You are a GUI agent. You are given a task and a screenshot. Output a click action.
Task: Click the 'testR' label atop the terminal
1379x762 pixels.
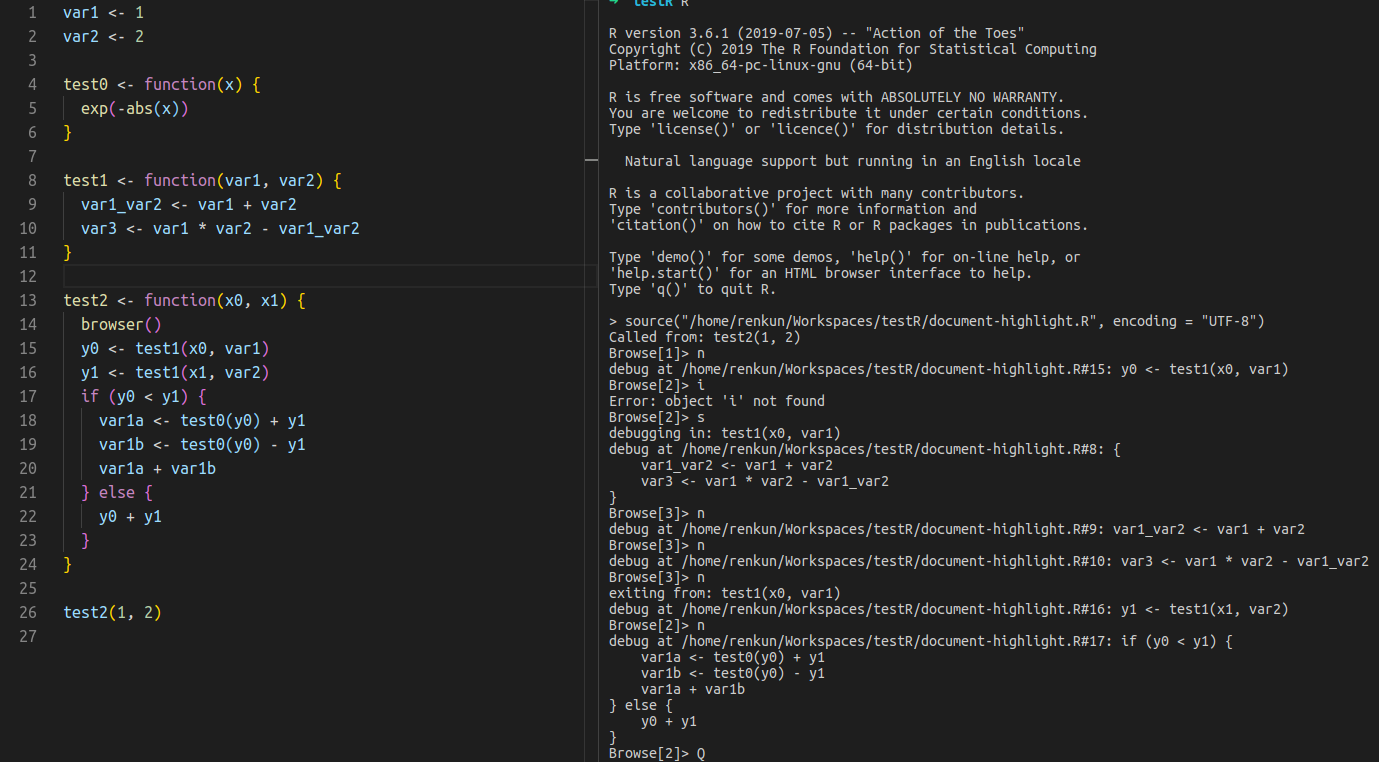(x=655, y=2)
